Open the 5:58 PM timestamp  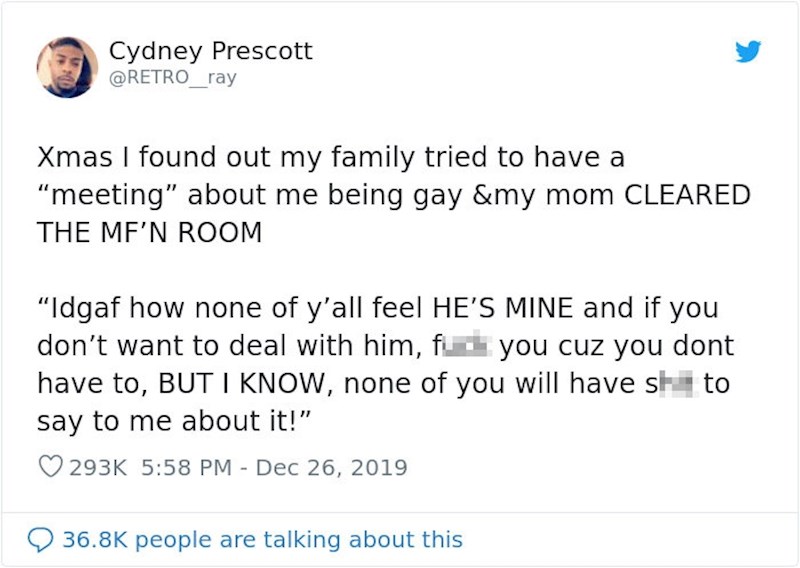click(184, 467)
